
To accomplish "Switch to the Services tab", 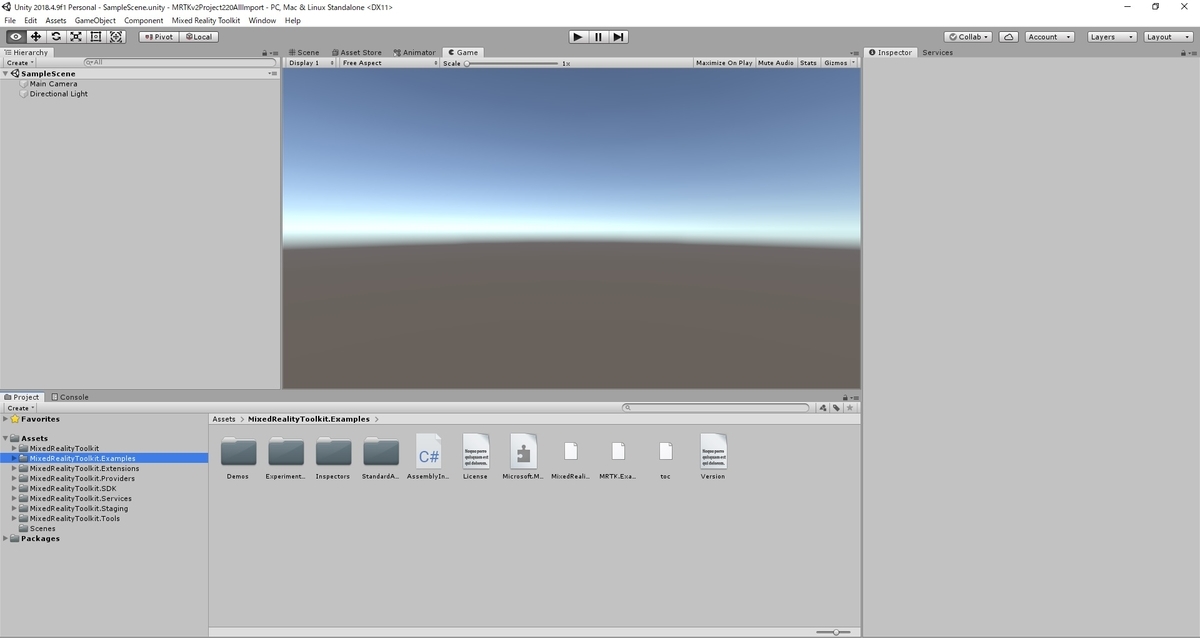I will (x=938, y=53).
